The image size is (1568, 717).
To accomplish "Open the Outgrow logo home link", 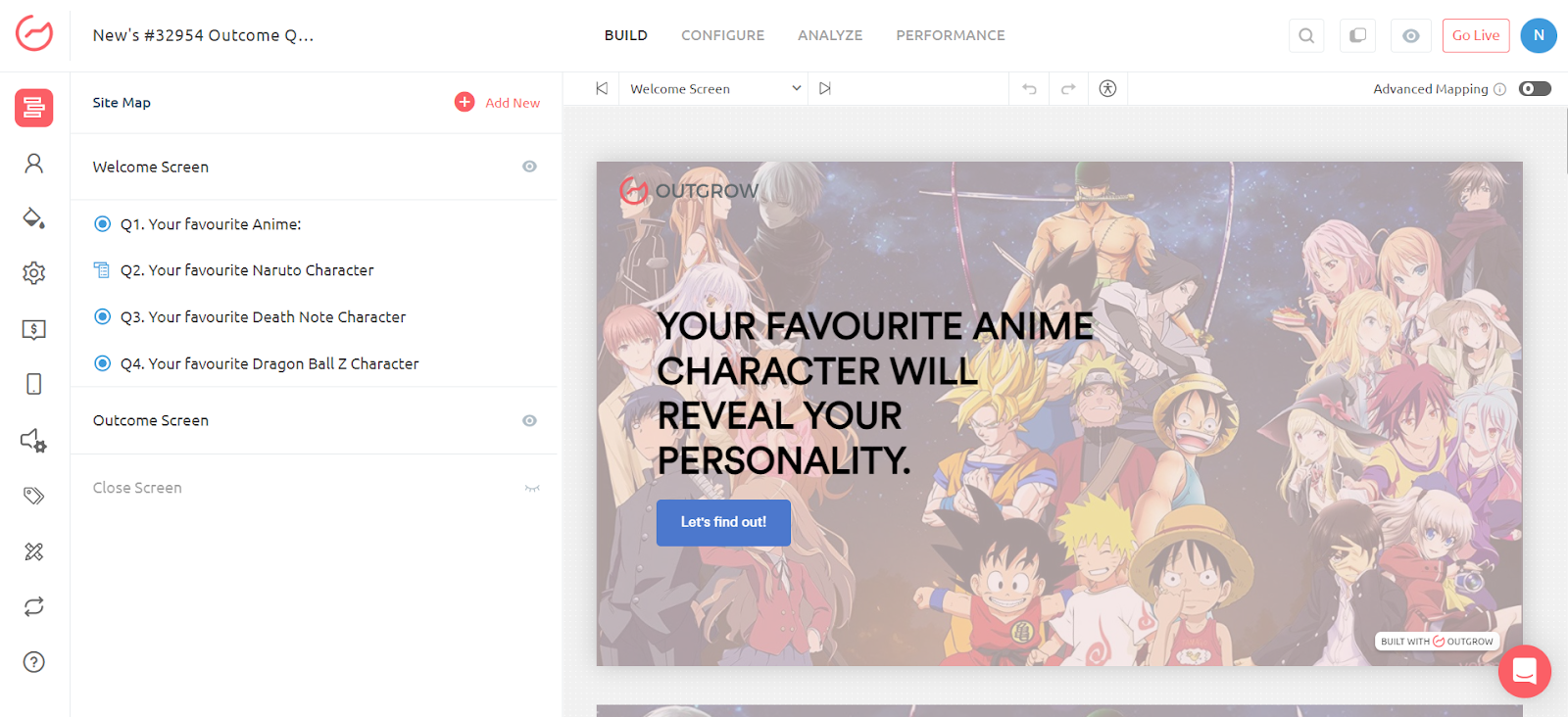I will pos(34,33).
